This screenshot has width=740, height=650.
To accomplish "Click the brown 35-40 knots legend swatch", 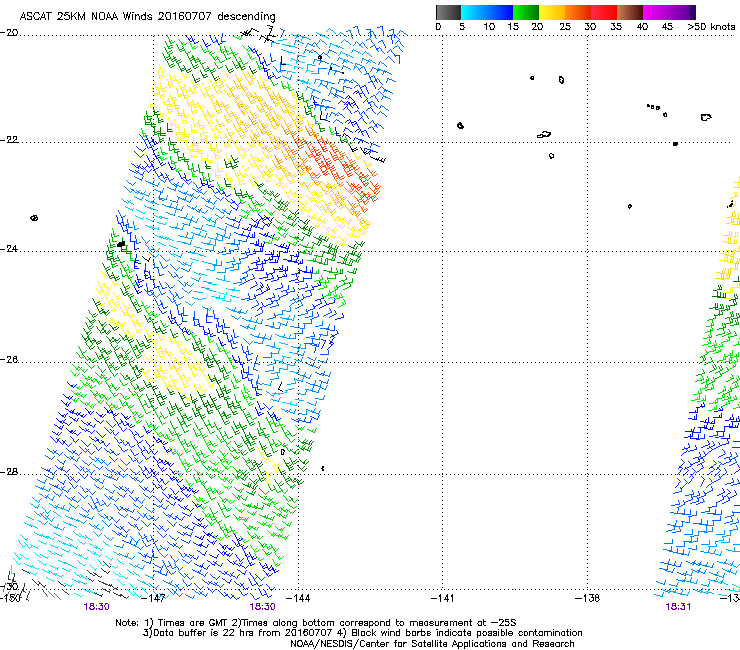I will click(x=630, y=12).
